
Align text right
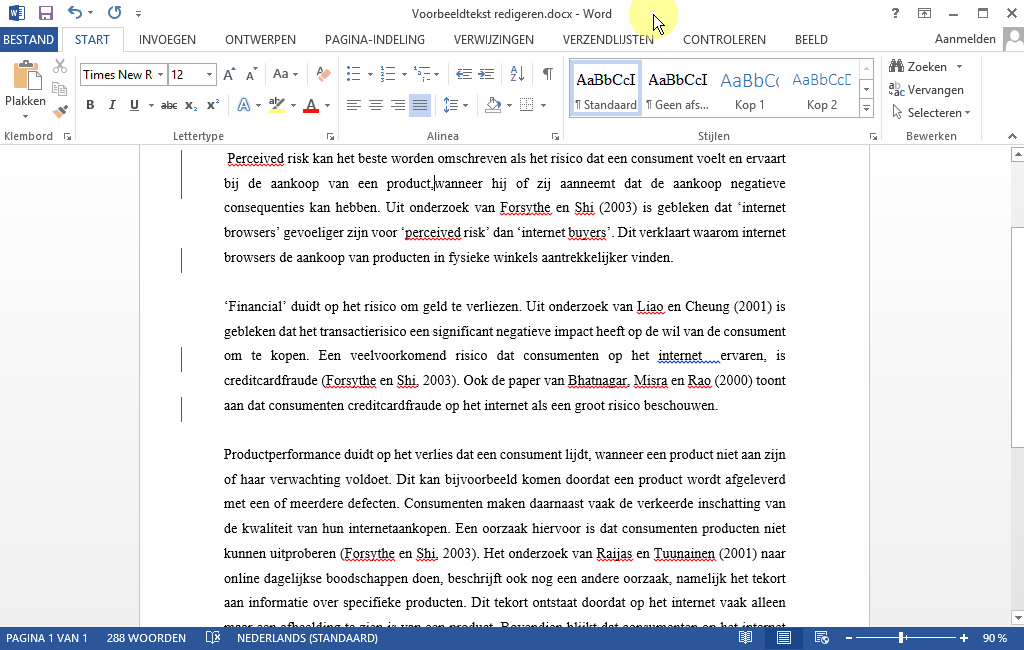398,105
